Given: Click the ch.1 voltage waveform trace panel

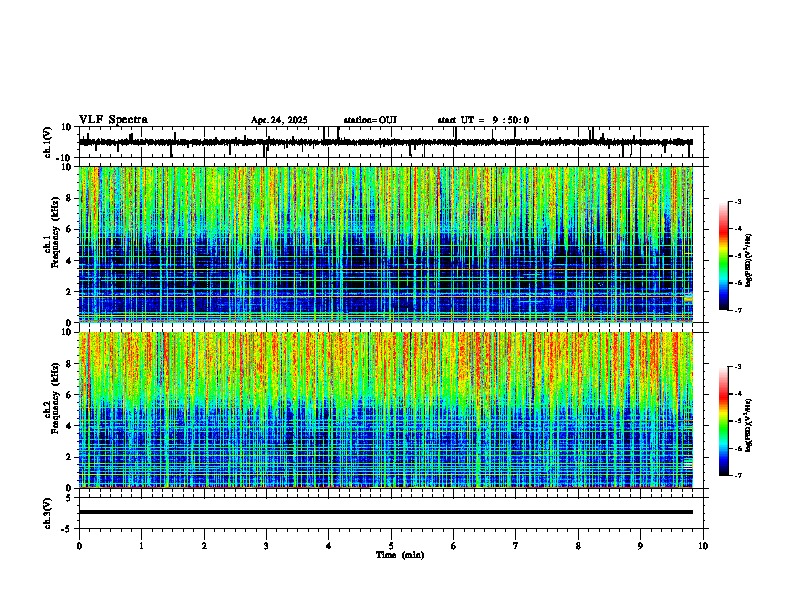Looking at the screenshot, I should tap(391, 142).
